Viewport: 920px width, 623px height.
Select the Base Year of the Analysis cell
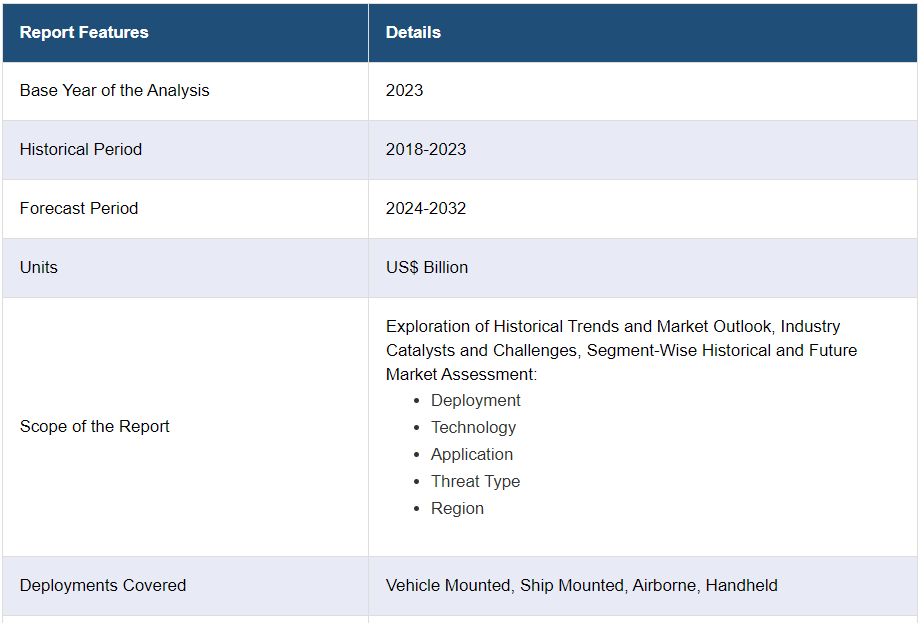pyautogui.click(x=115, y=90)
